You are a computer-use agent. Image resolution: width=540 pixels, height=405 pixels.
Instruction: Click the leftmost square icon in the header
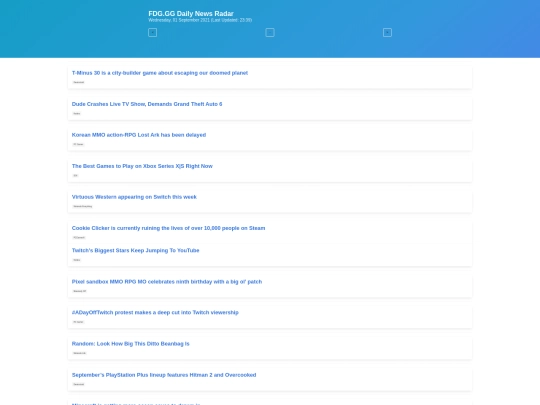coord(153,33)
